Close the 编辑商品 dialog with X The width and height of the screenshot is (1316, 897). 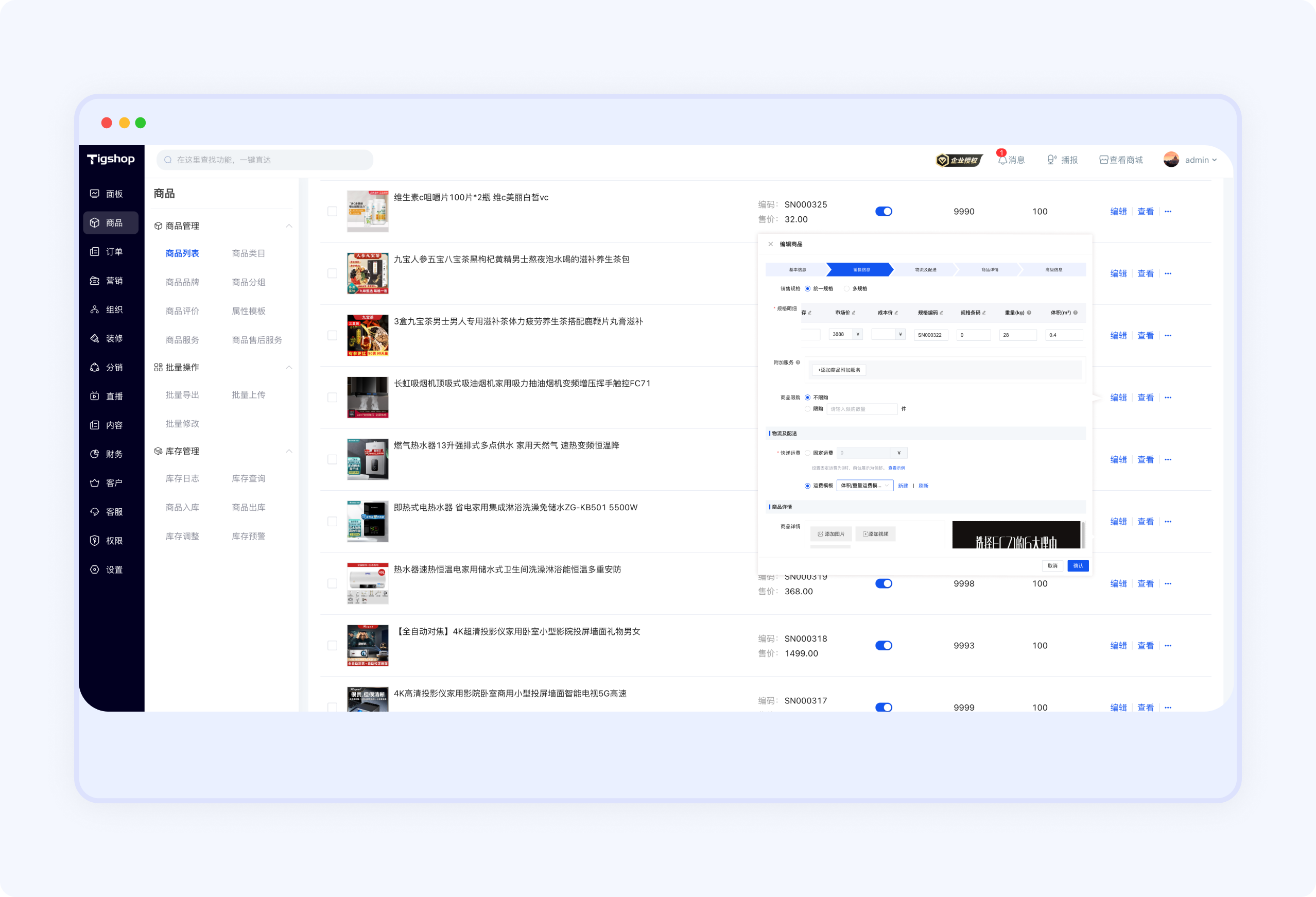coord(770,244)
